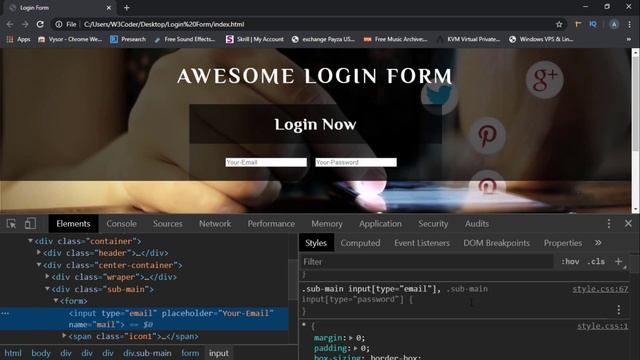Open the Skrill | My Account bookmark
The height and width of the screenshot is (360, 640).
pos(255,39)
